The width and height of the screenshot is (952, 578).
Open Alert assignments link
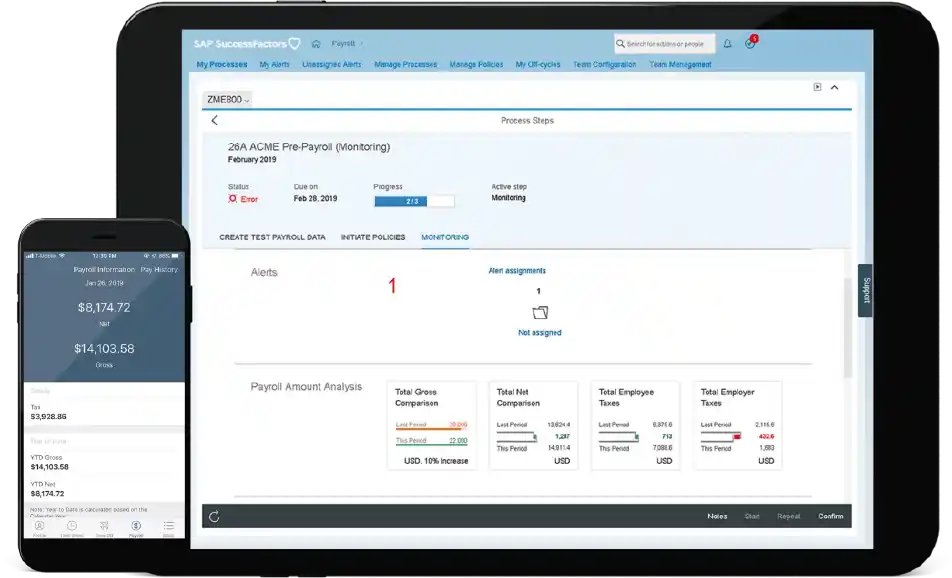pos(517,271)
